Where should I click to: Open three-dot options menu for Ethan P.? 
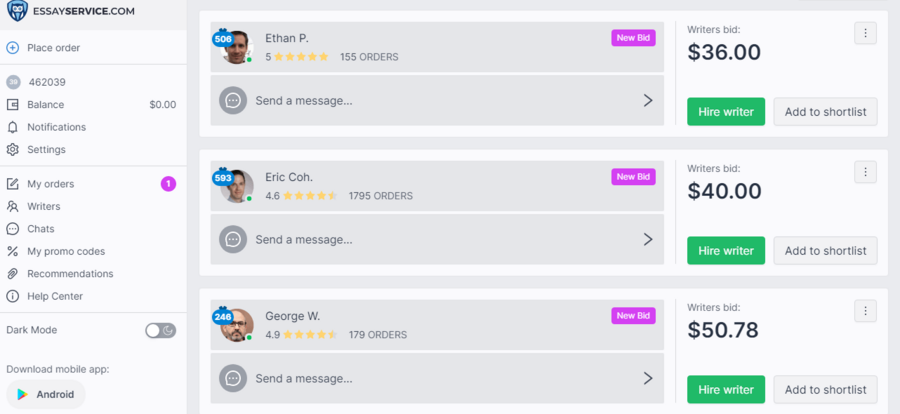(x=866, y=33)
